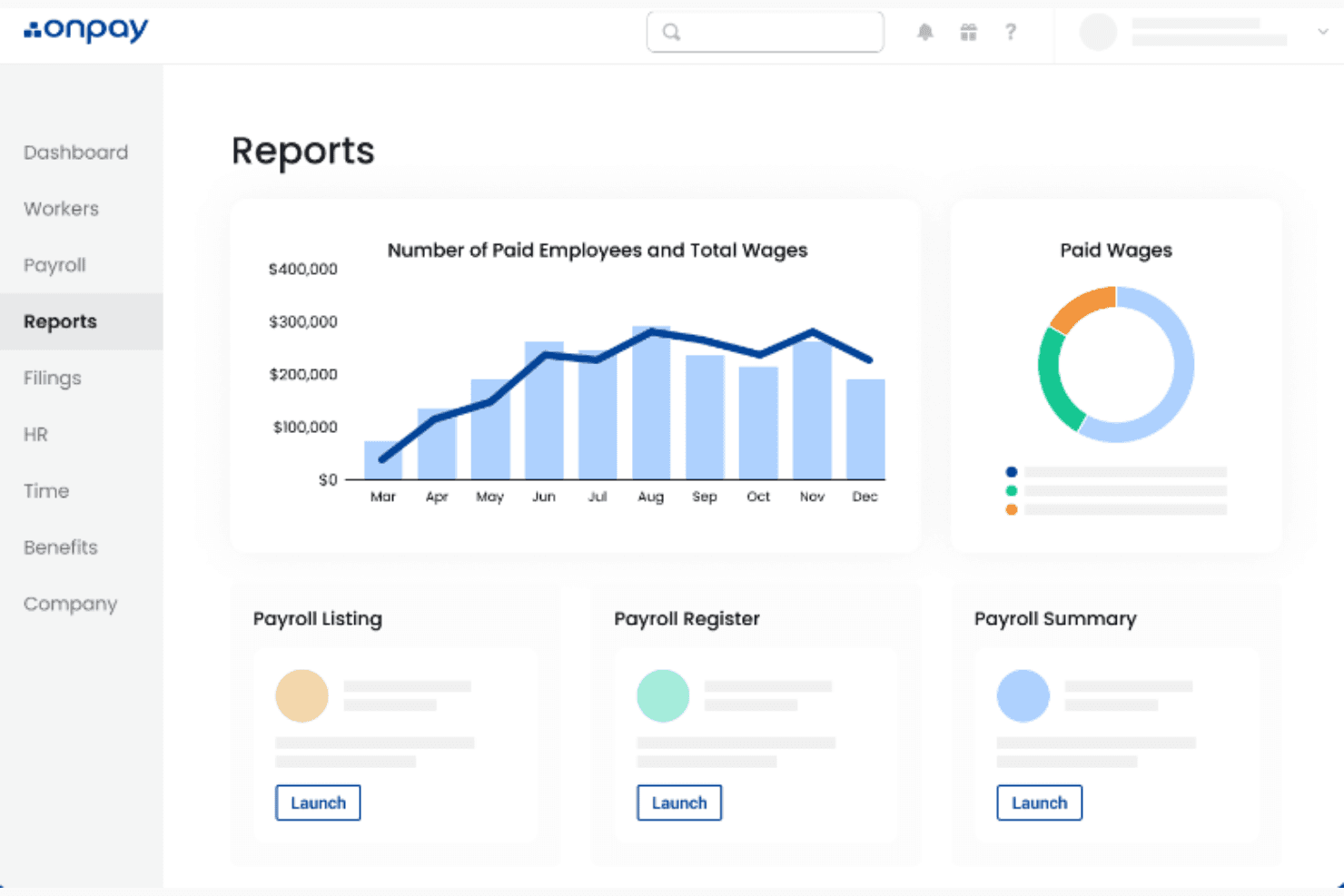Focus the top search field

tap(765, 32)
